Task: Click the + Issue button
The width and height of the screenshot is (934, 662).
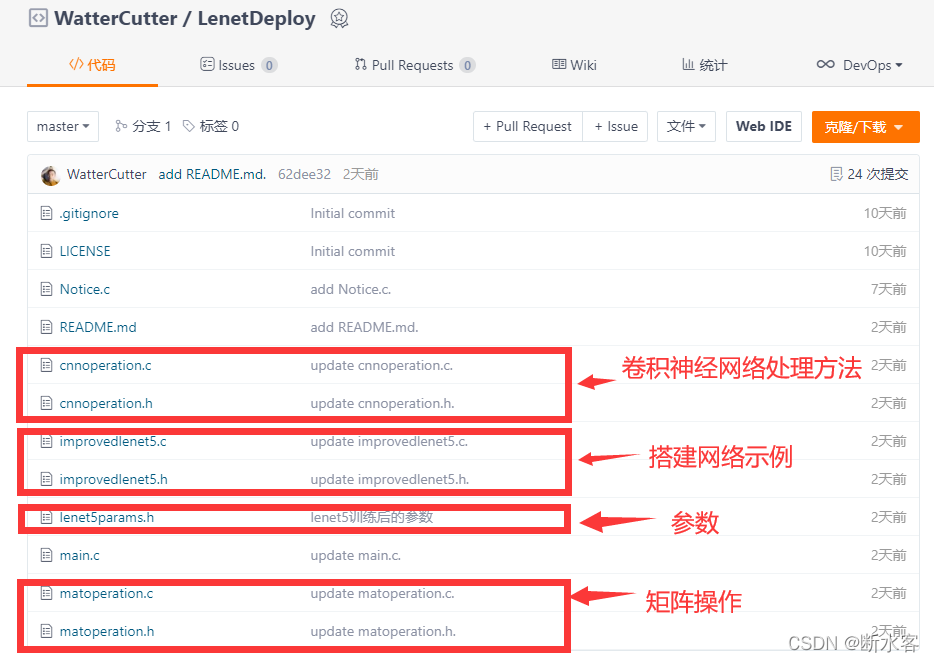Action: click(615, 126)
